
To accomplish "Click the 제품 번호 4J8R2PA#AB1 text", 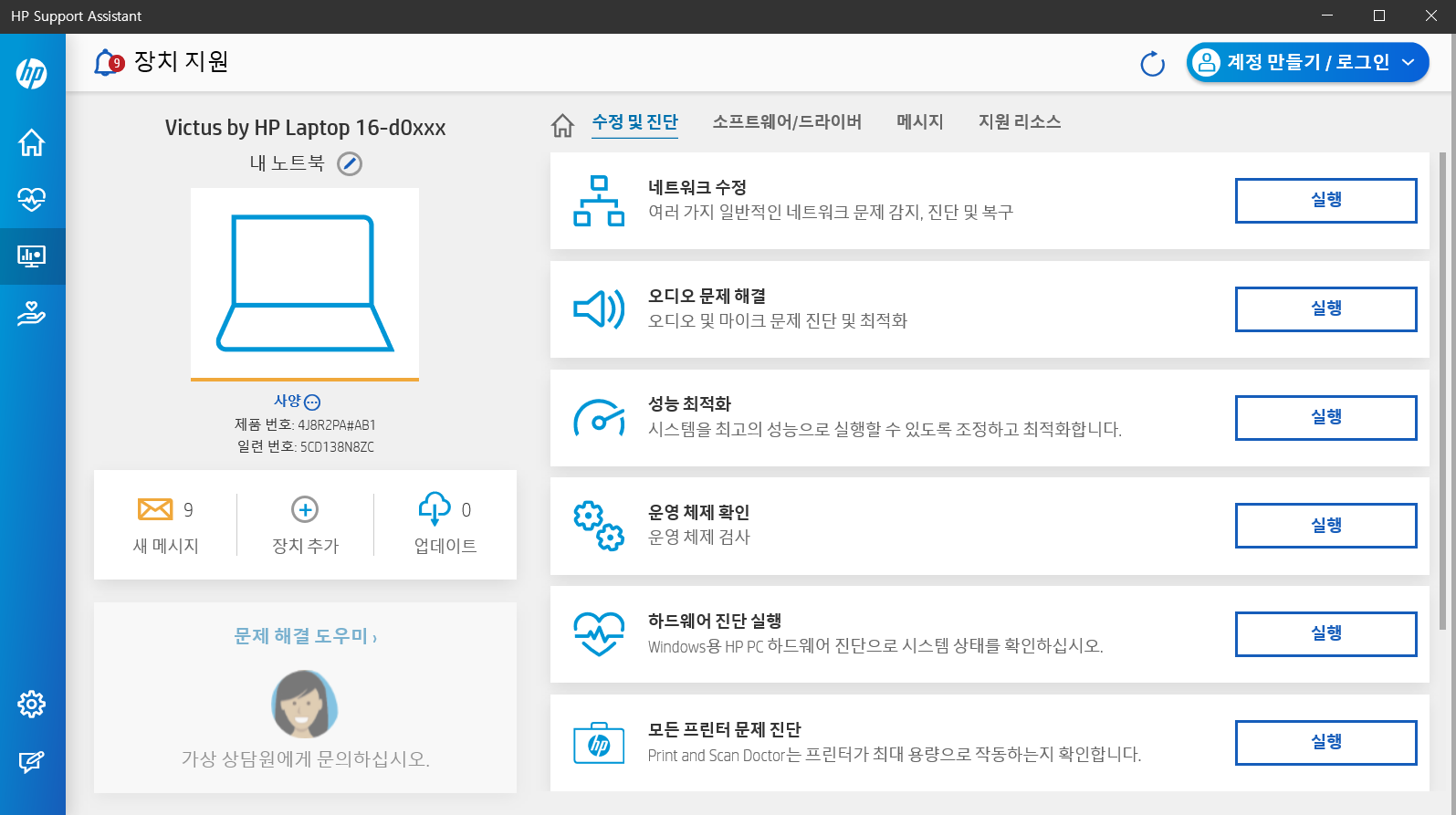I will point(305,424).
